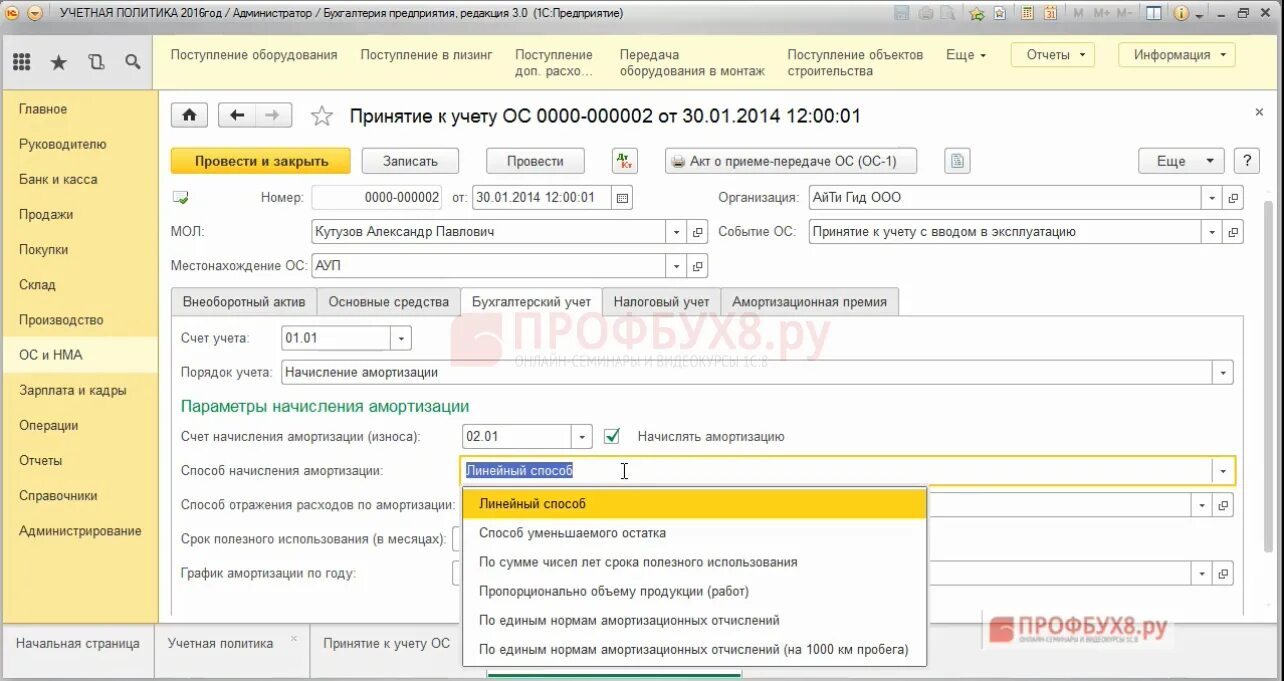Open amortization schedule record icon
Viewport: 1284px width, 681px height.
[1225, 574]
